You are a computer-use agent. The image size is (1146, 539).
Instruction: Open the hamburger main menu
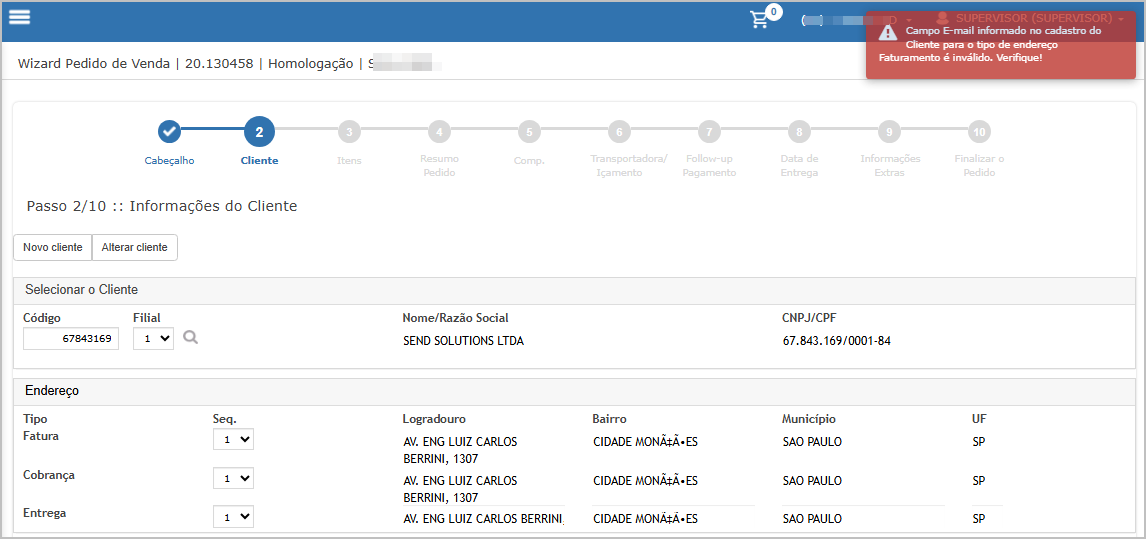tap(20, 17)
